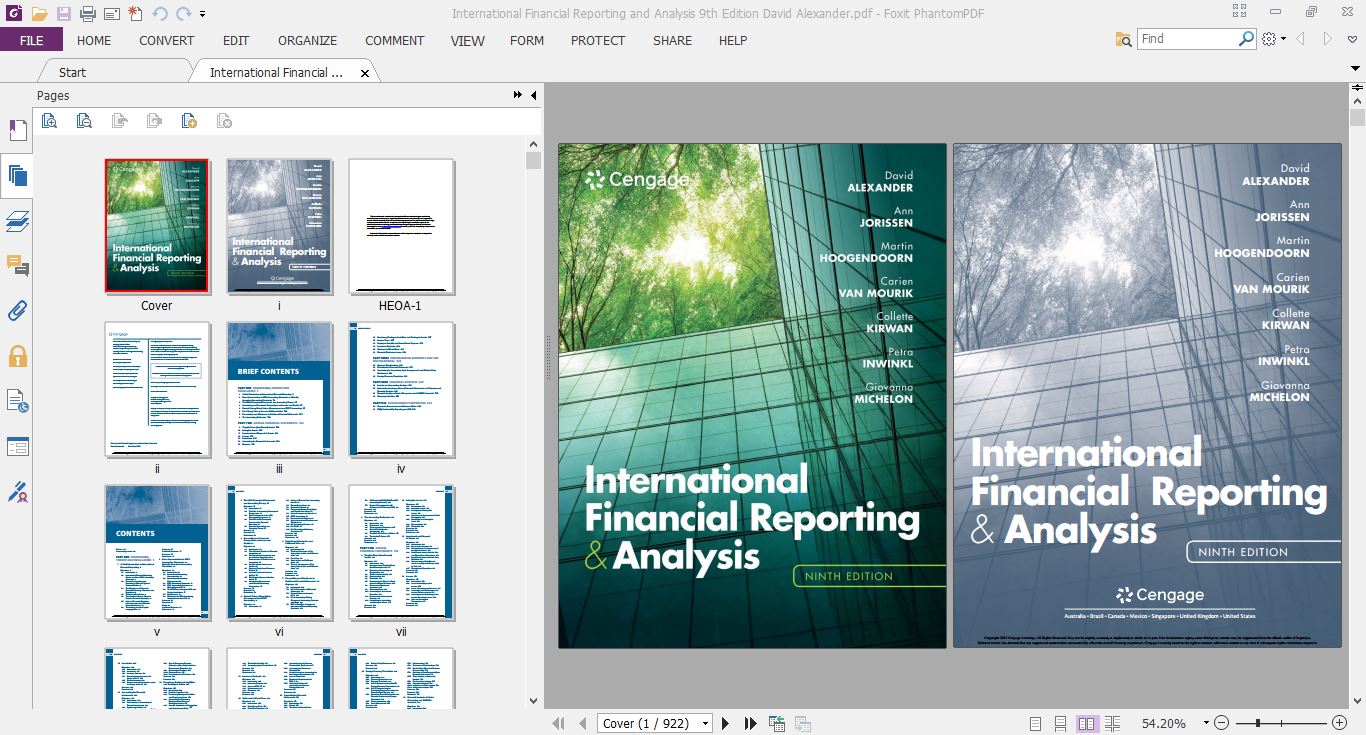This screenshot has width=1366, height=735.
Task: Open the customize quick access toolbar arrow
Action: point(203,14)
